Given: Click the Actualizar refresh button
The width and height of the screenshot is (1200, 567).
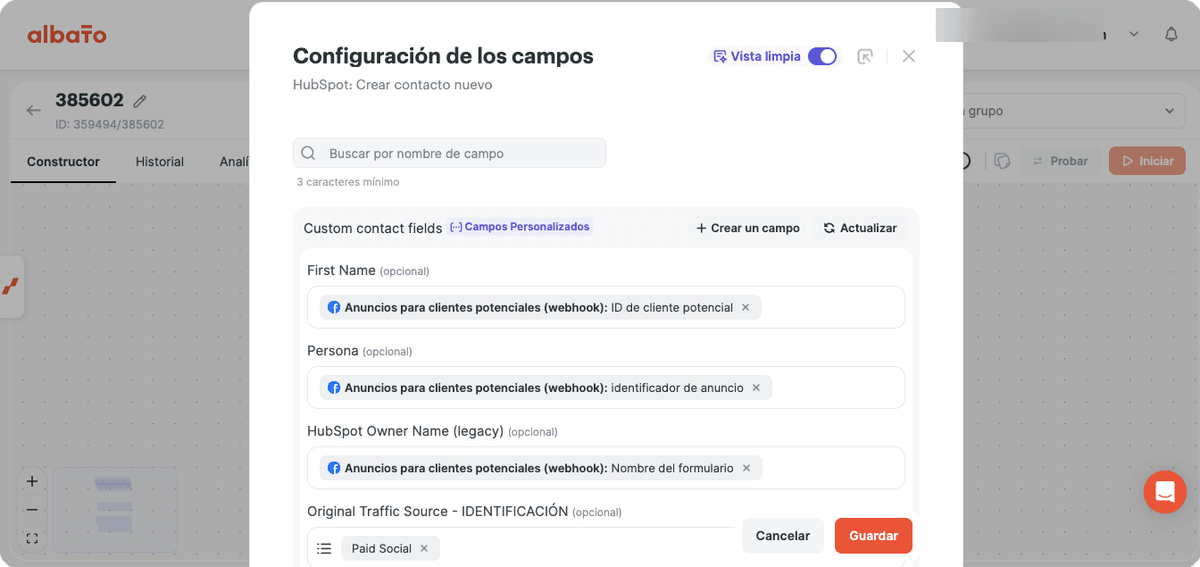Looking at the screenshot, I should (x=860, y=228).
